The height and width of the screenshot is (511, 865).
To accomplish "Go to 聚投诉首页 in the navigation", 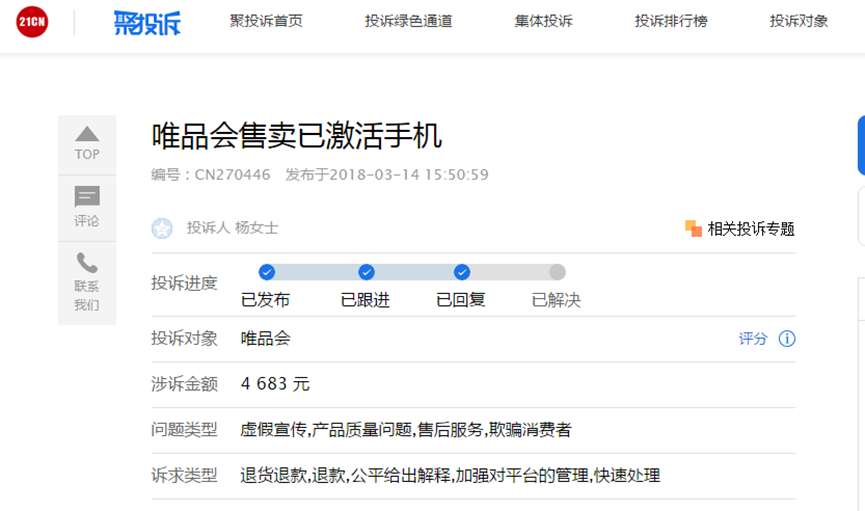I will pyautogui.click(x=266, y=22).
